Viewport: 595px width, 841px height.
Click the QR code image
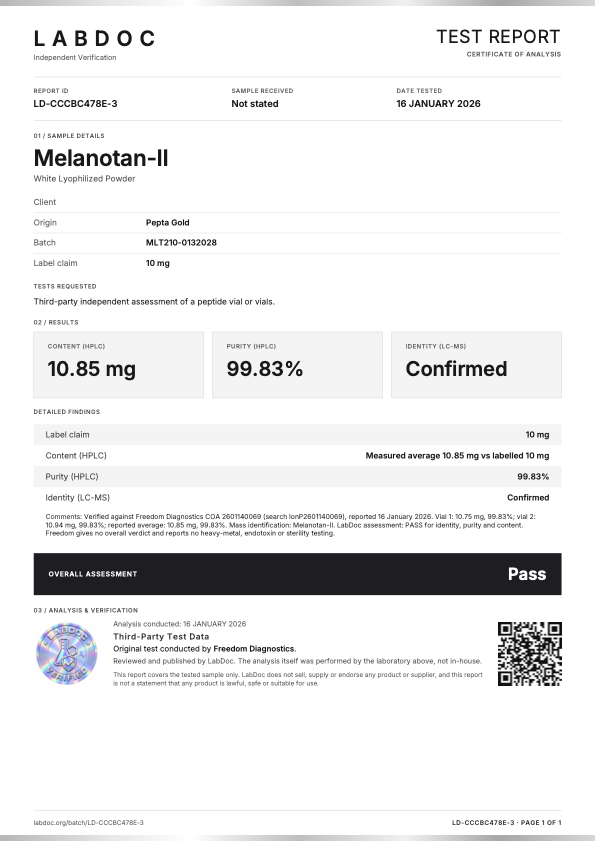(x=530, y=653)
